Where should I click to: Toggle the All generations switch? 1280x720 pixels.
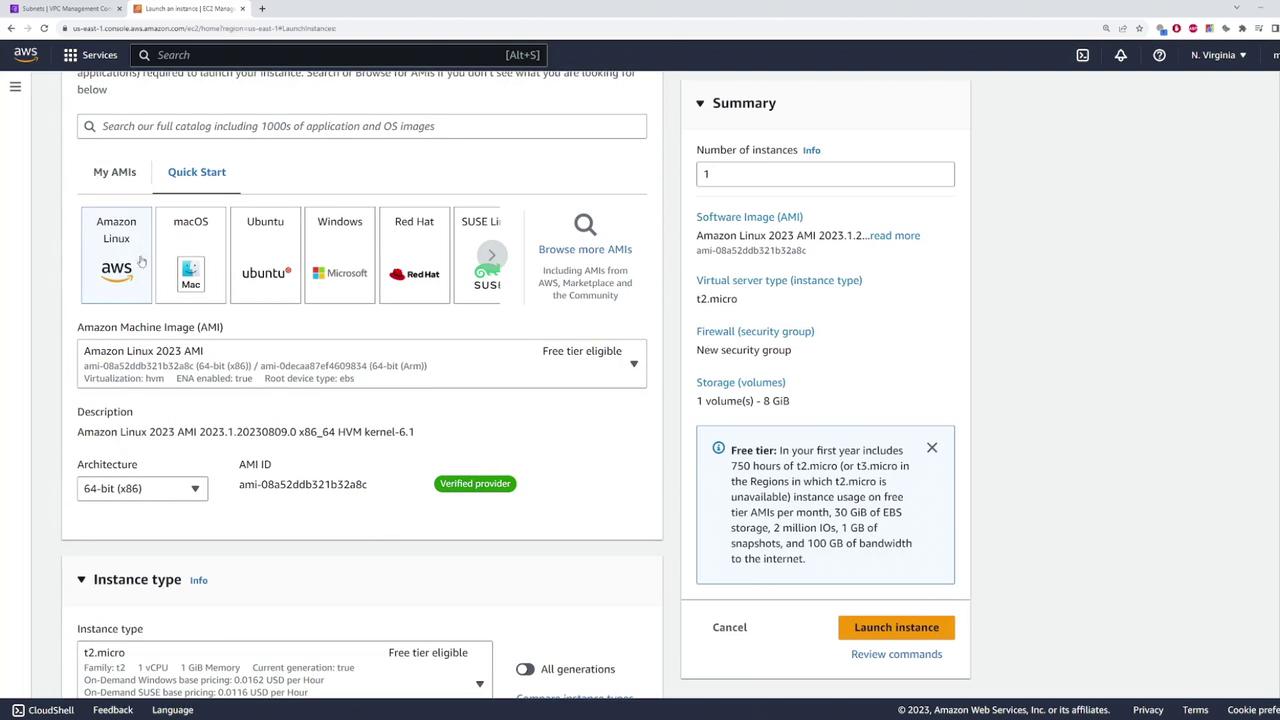pyautogui.click(x=525, y=669)
